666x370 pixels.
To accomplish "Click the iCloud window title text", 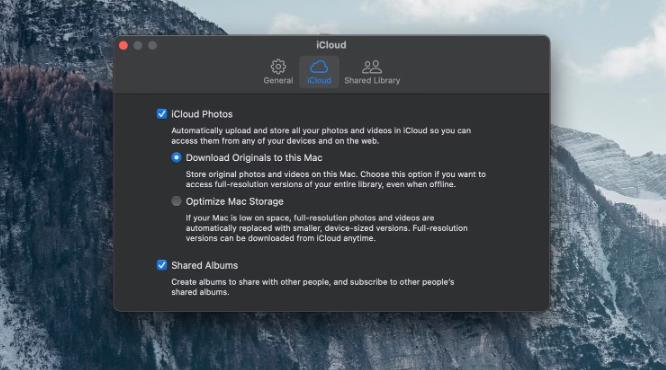I will click(x=331, y=45).
